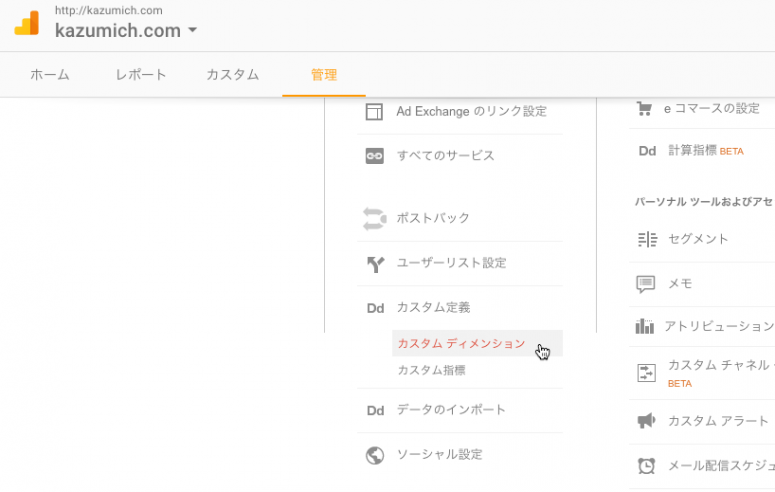The width and height of the screenshot is (775, 492).
Task: Open すべてのサービス link icon
Action: 375,156
